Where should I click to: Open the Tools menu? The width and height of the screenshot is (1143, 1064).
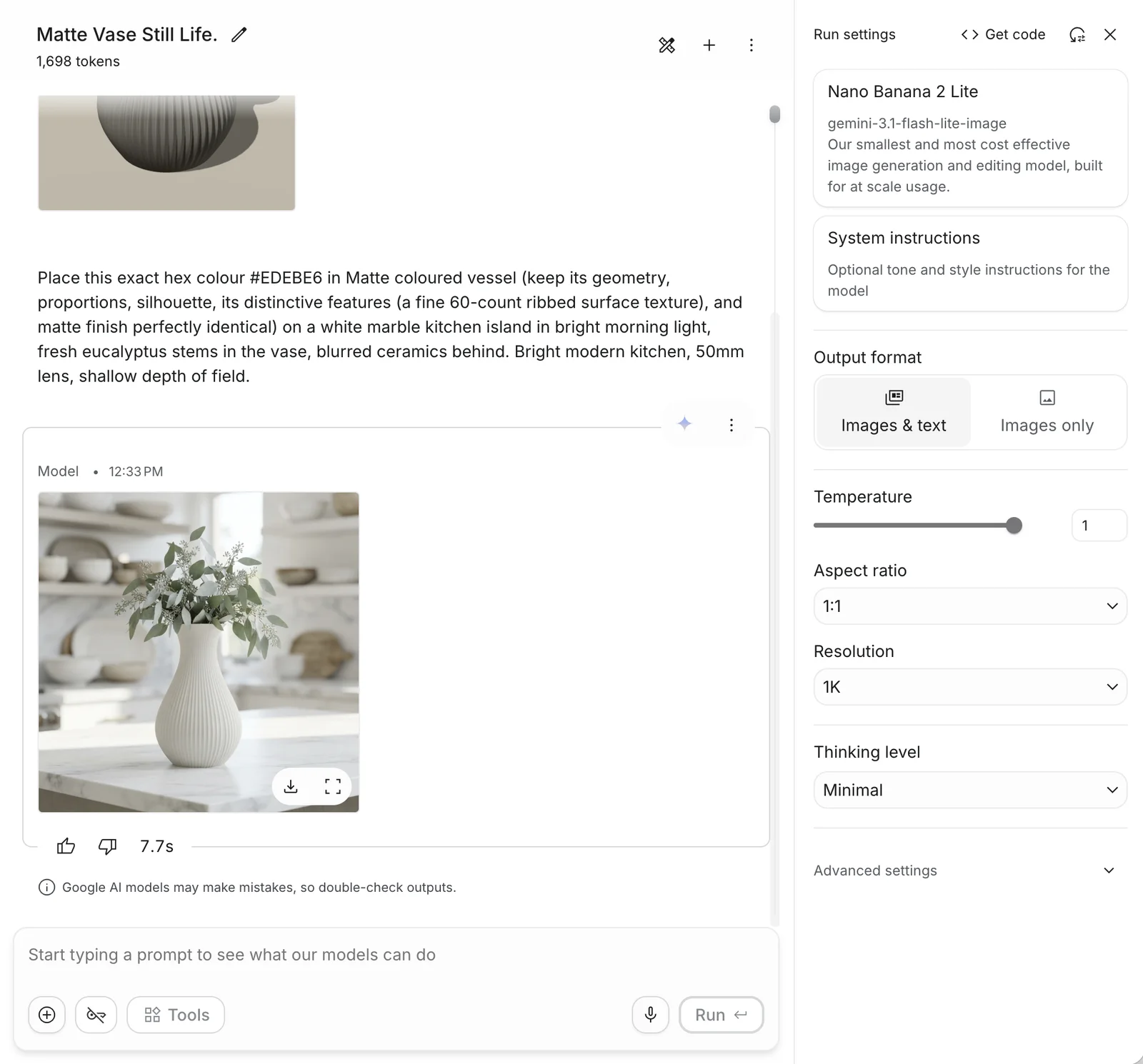coord(176,1015)
